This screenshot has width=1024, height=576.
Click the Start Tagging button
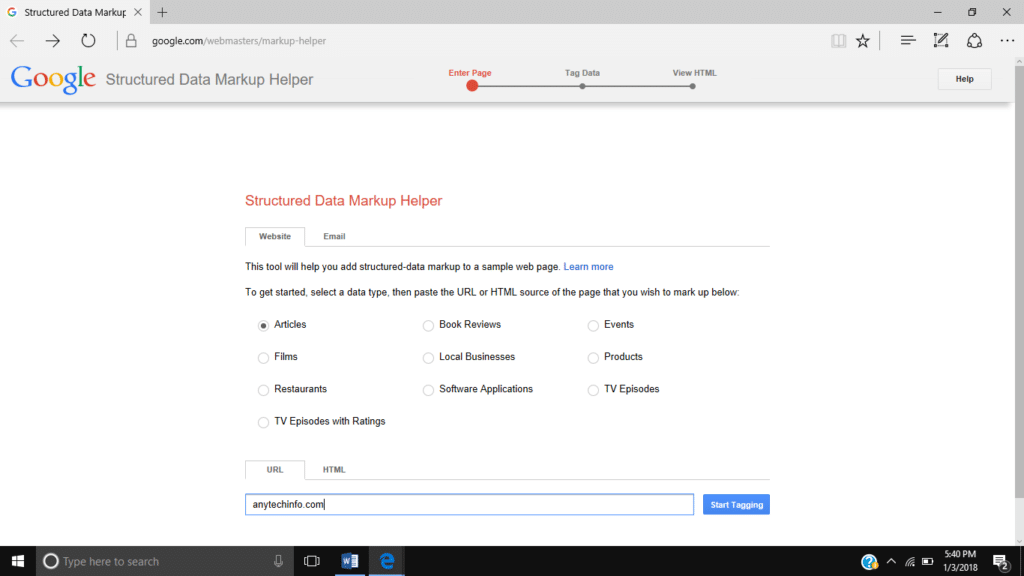click(736, 504)
